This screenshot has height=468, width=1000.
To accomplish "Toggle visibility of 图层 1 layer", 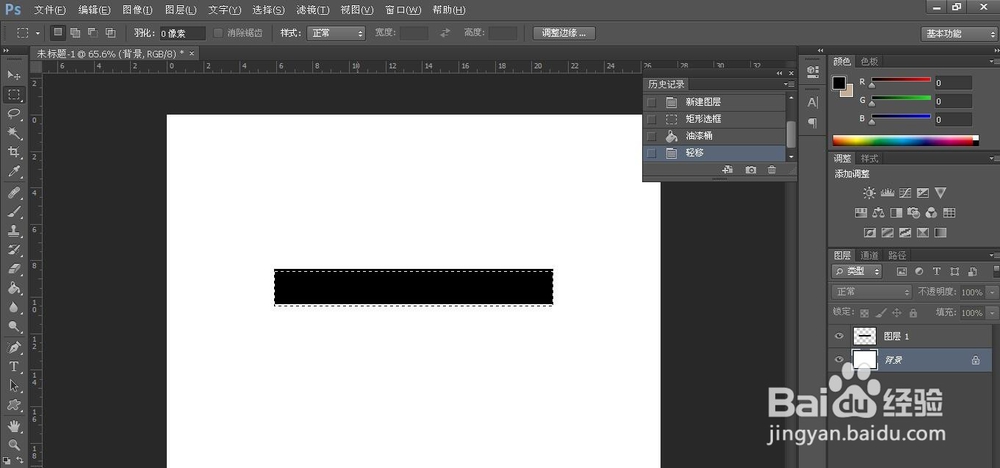I will pos(839,336).
